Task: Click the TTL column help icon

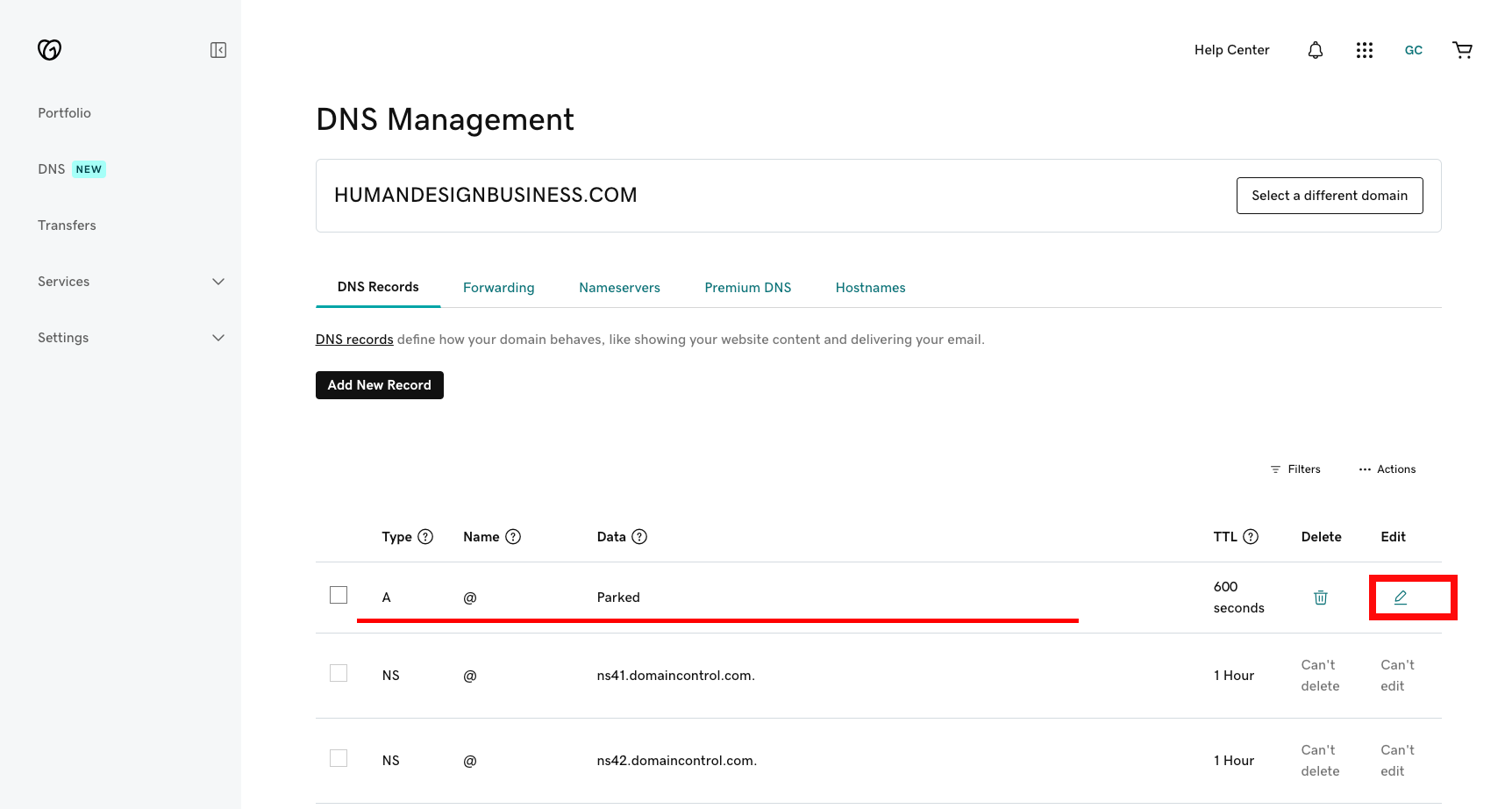Action: click(x=1251, y=537)
